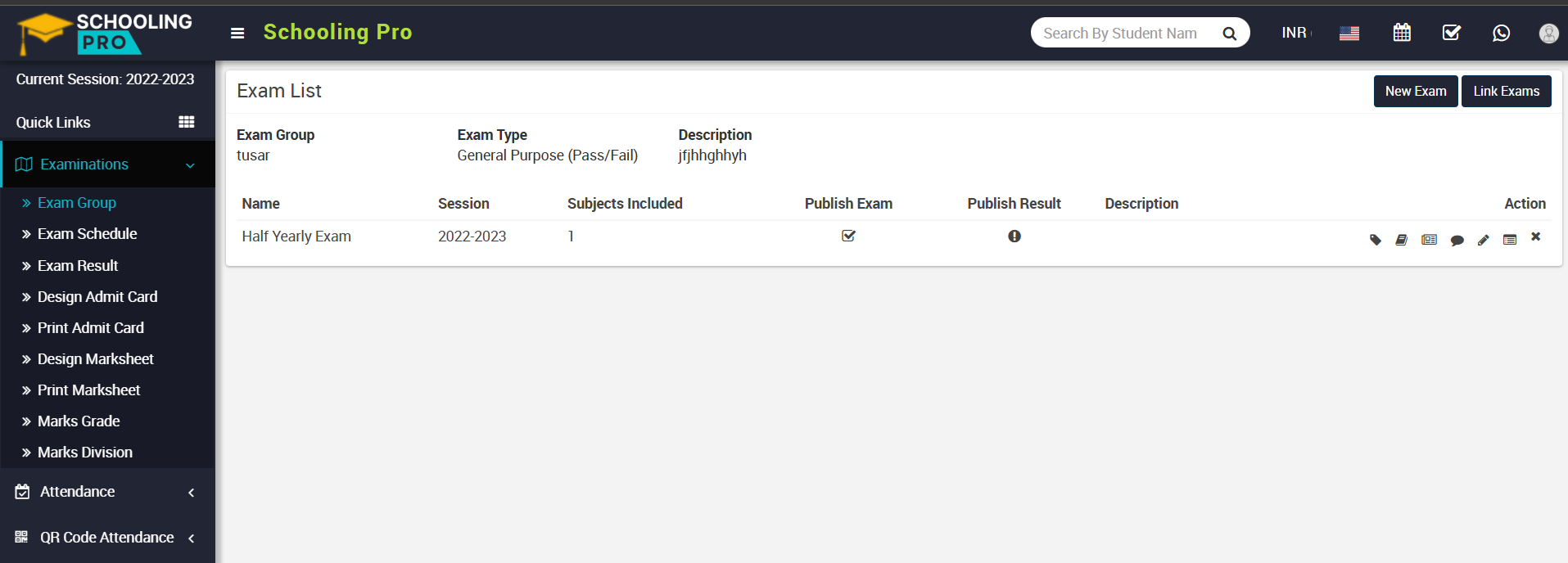1568x563 pixels.
Task: Click the newspaper icon in Half Yearly Exam row
Action: point(1430,240)
